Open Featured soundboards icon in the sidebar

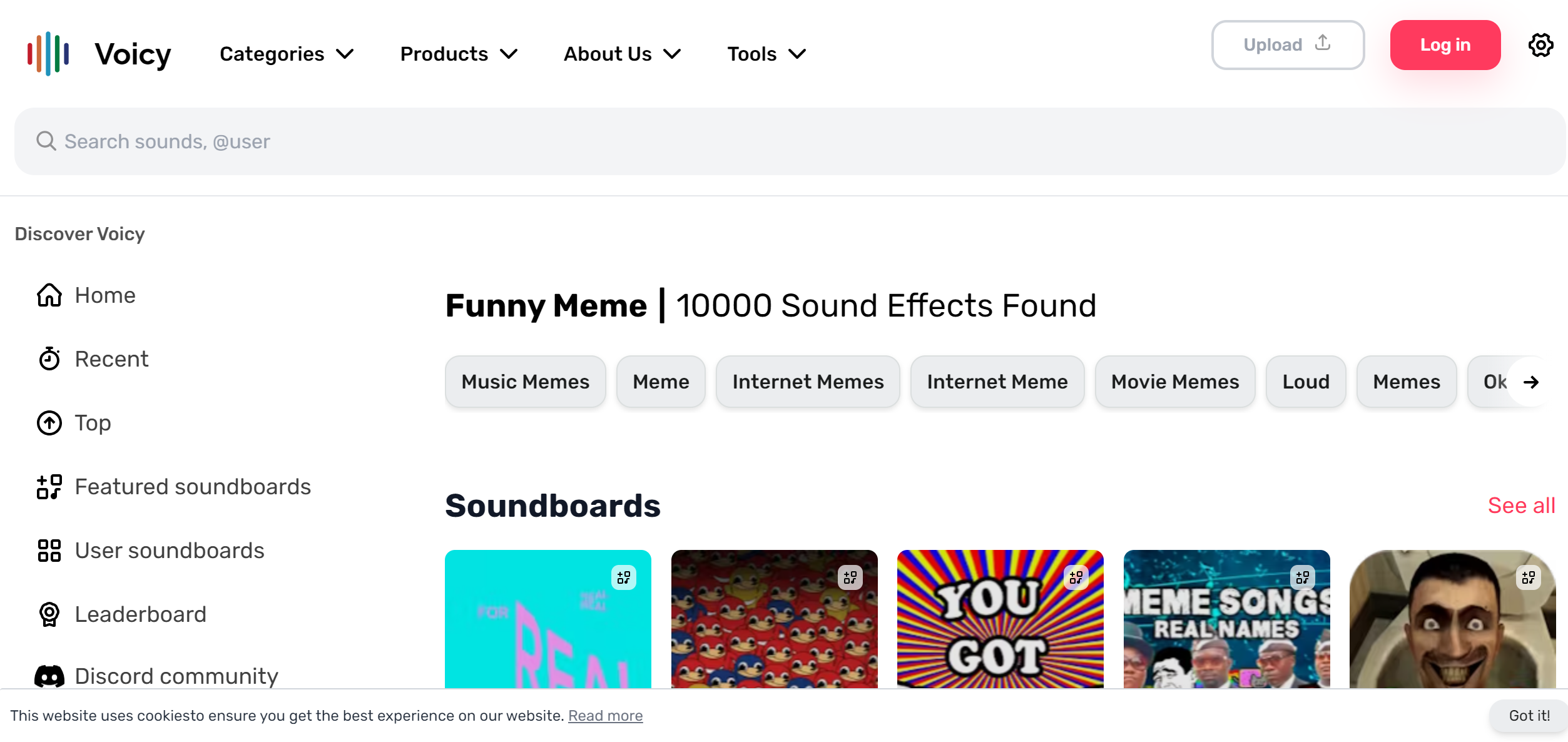tap(49, 487)
